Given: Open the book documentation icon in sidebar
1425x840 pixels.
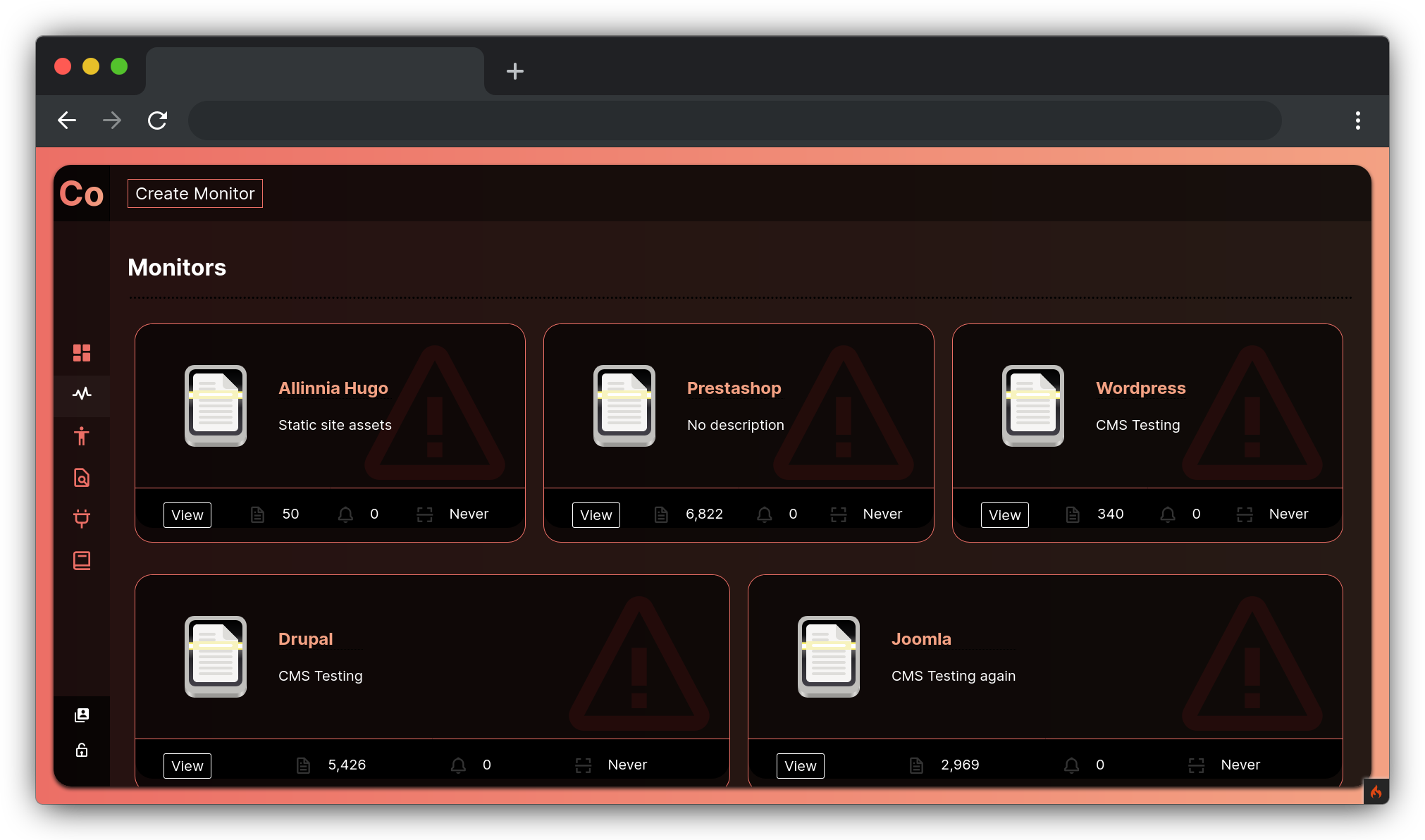Looking at the screenshot, I should 82,560.
